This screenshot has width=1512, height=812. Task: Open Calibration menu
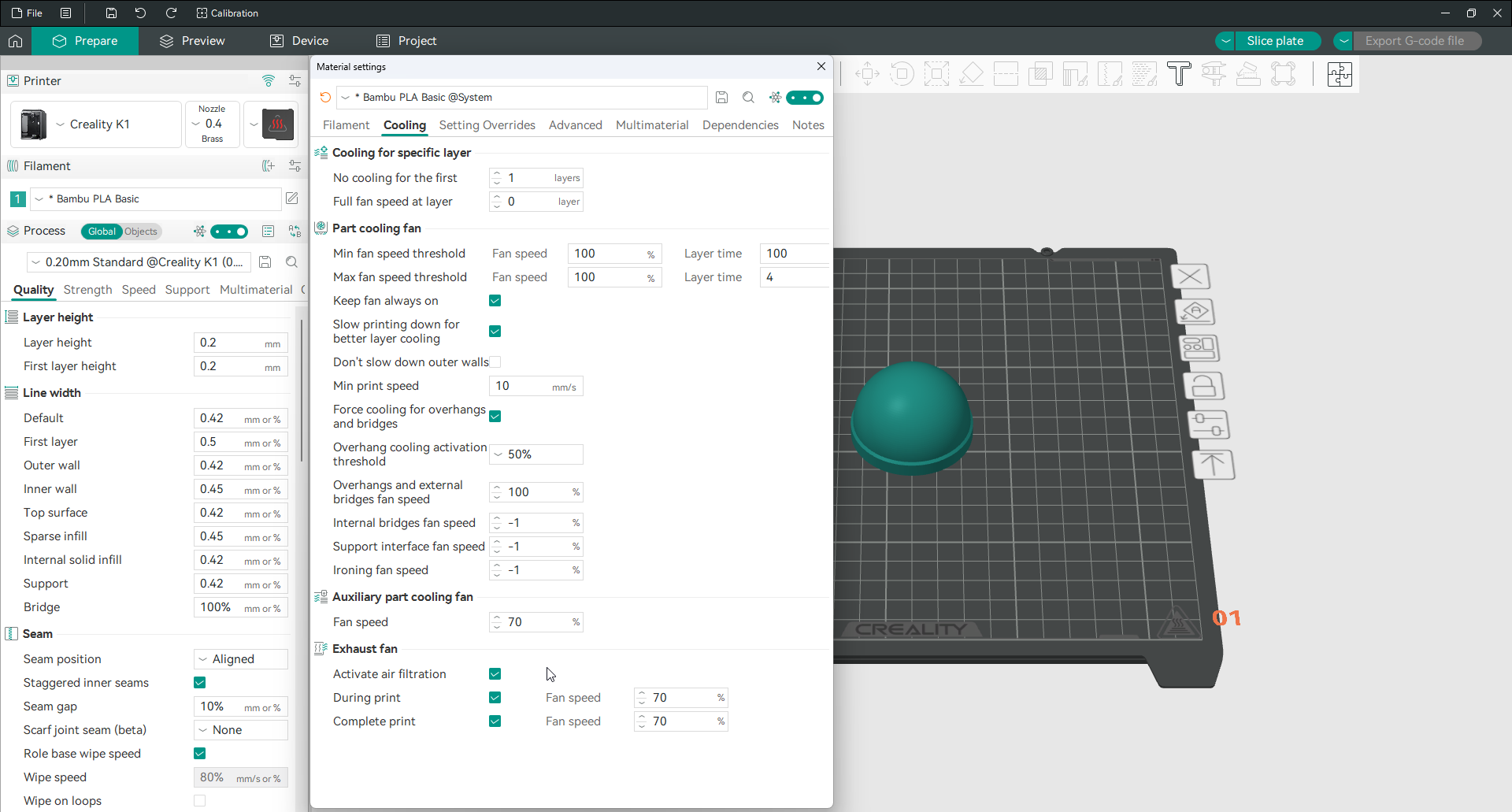227,13
